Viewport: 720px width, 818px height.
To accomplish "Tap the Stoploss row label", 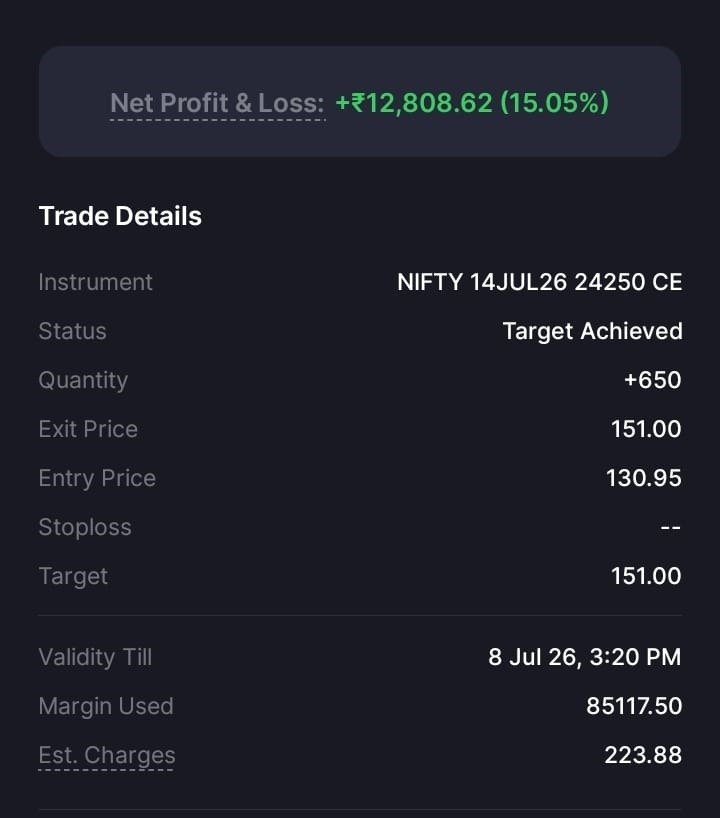I will click(85, 527).
